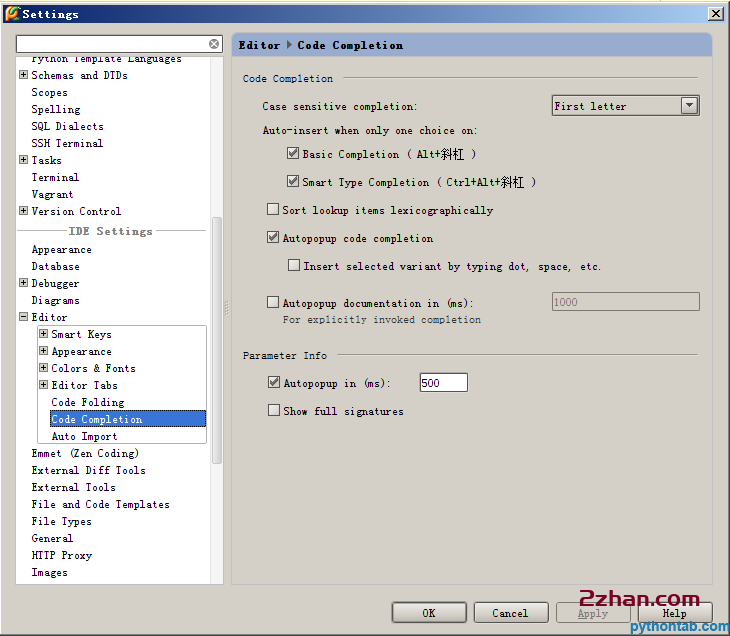
Task: Open Case sensitive completion dropdown
Action: click(689, 106)
